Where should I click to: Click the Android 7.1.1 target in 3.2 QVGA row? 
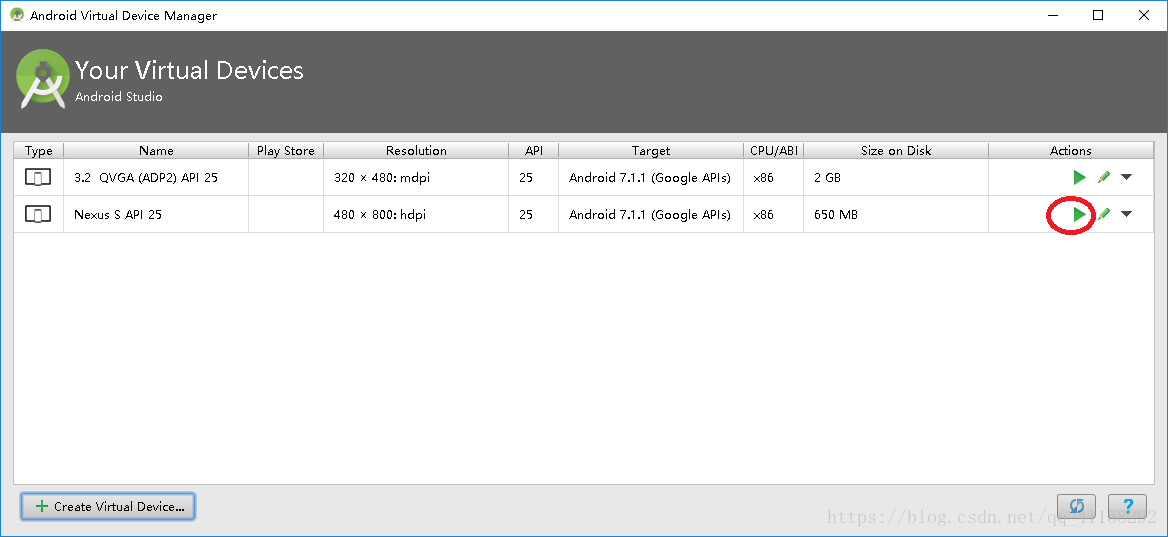(651, 177)
